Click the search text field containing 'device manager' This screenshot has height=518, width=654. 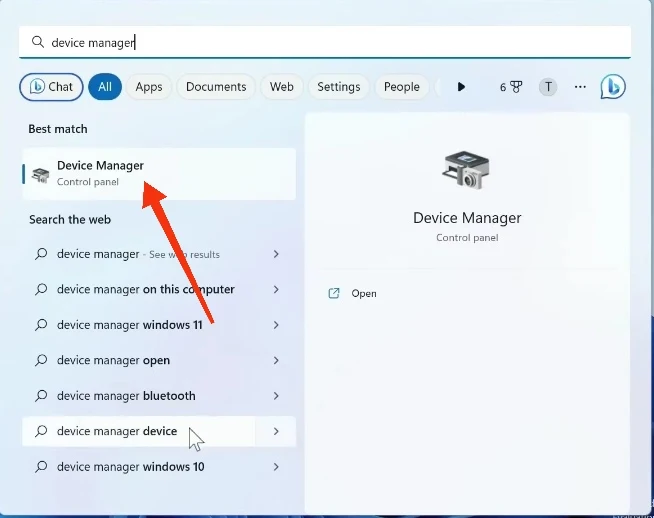point(324,42)
